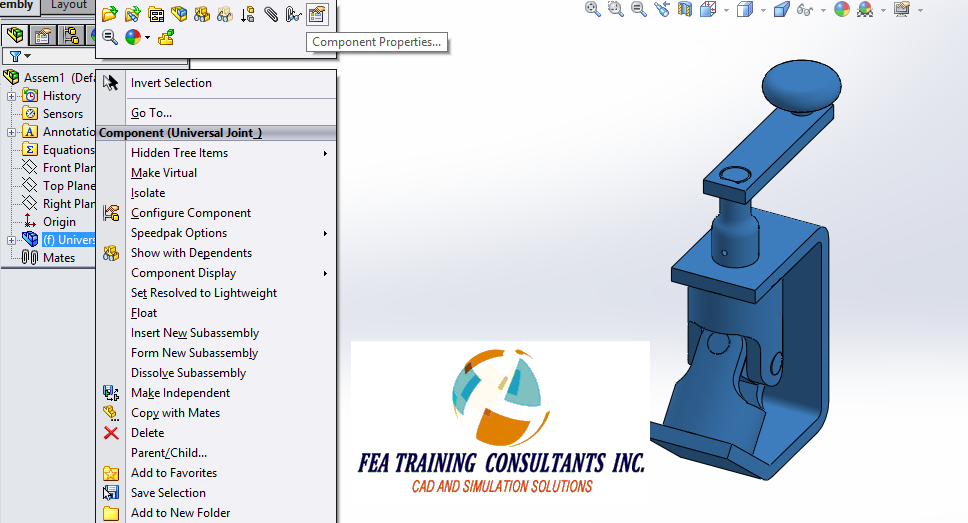Choose Isolate from context menu

point(217,193)
